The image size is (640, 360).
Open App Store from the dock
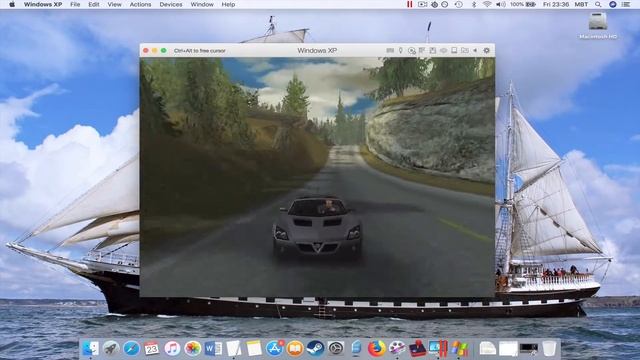click(x=275, y=348)
